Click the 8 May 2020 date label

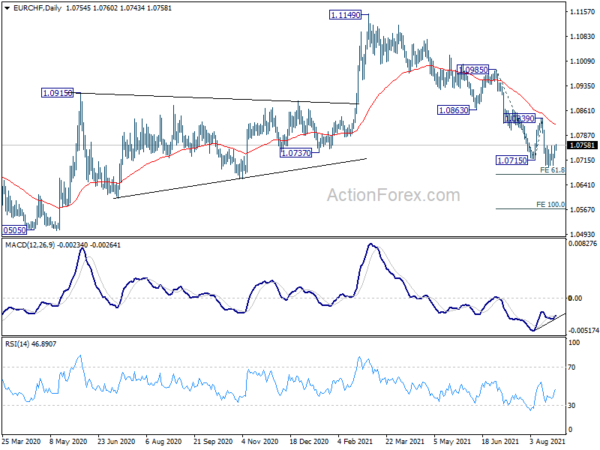pyautogui.click(x=68, y=441)
